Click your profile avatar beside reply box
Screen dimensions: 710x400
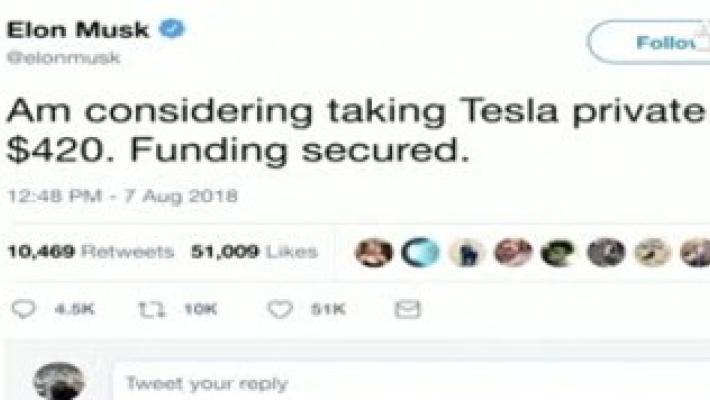(x=58, y=383)
